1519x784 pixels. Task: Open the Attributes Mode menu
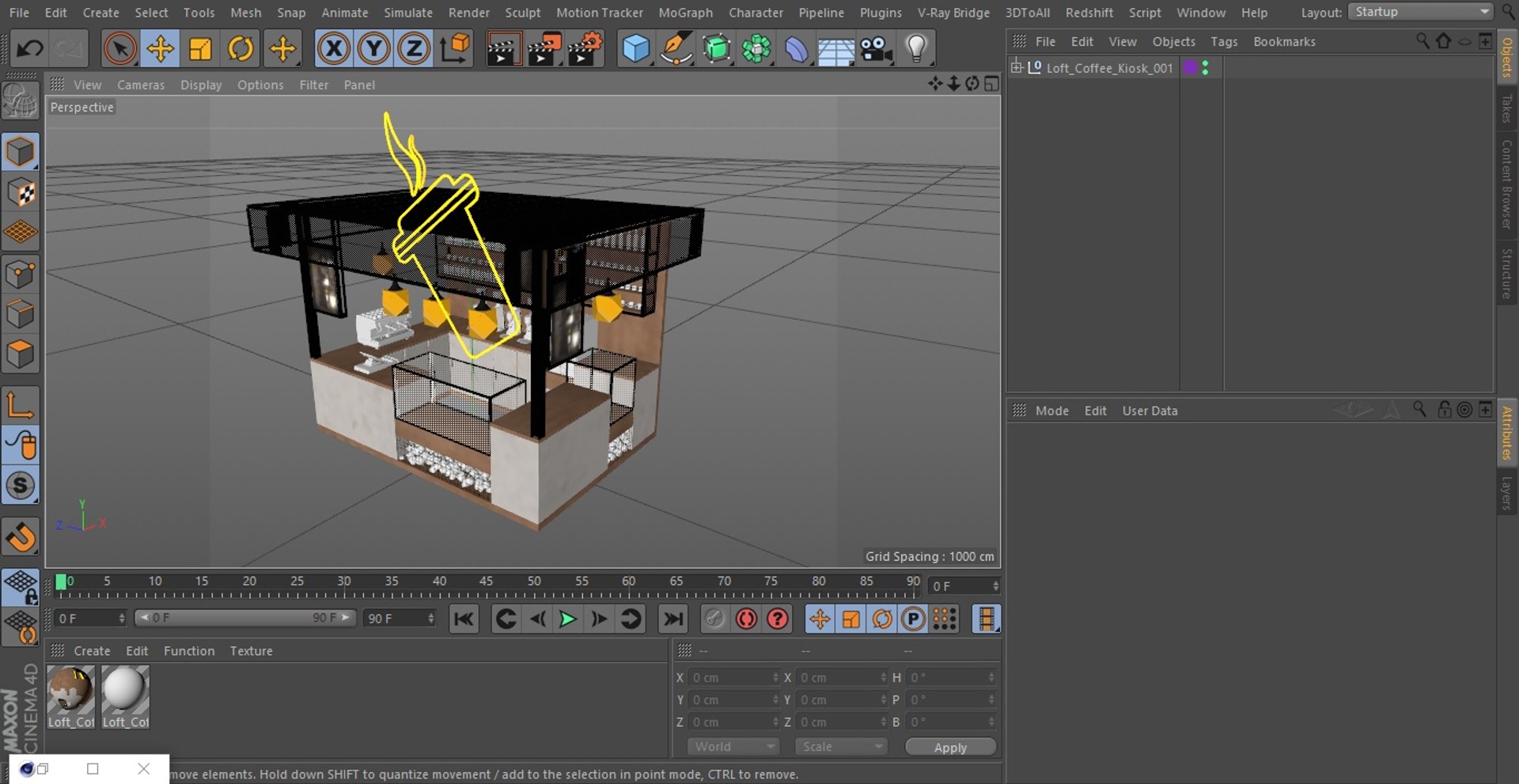click(x=1051, y=411)
